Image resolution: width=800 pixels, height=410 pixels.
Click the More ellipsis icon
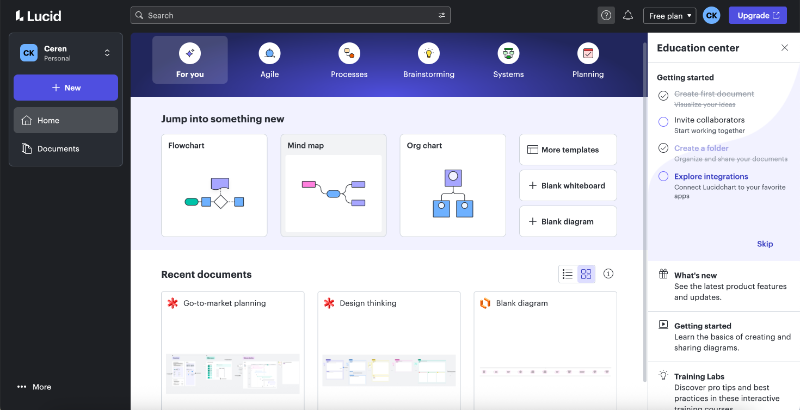point(21,387)
